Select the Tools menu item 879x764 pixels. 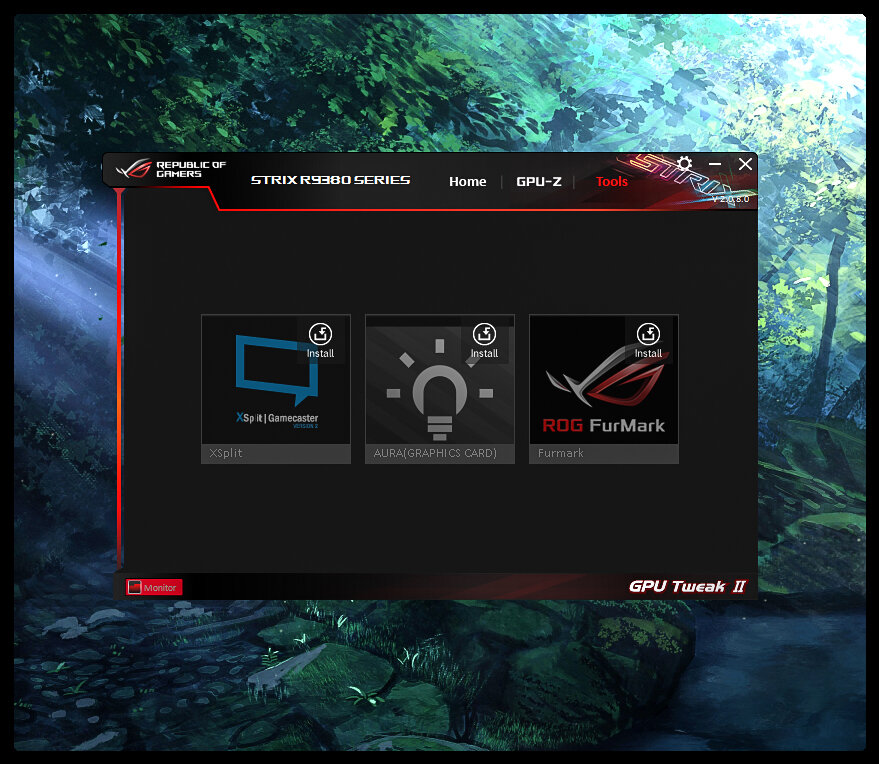pyautogui.click(x=611, y=182)
